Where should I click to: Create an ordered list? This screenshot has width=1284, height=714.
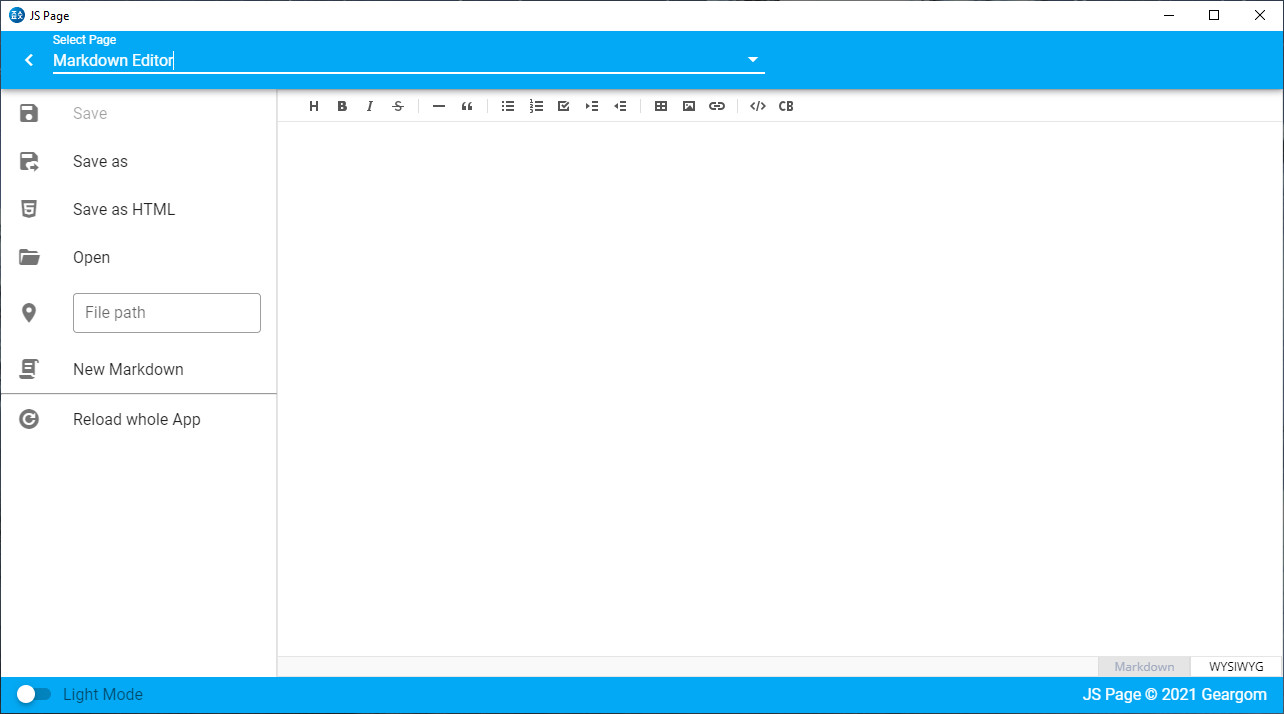536,106
